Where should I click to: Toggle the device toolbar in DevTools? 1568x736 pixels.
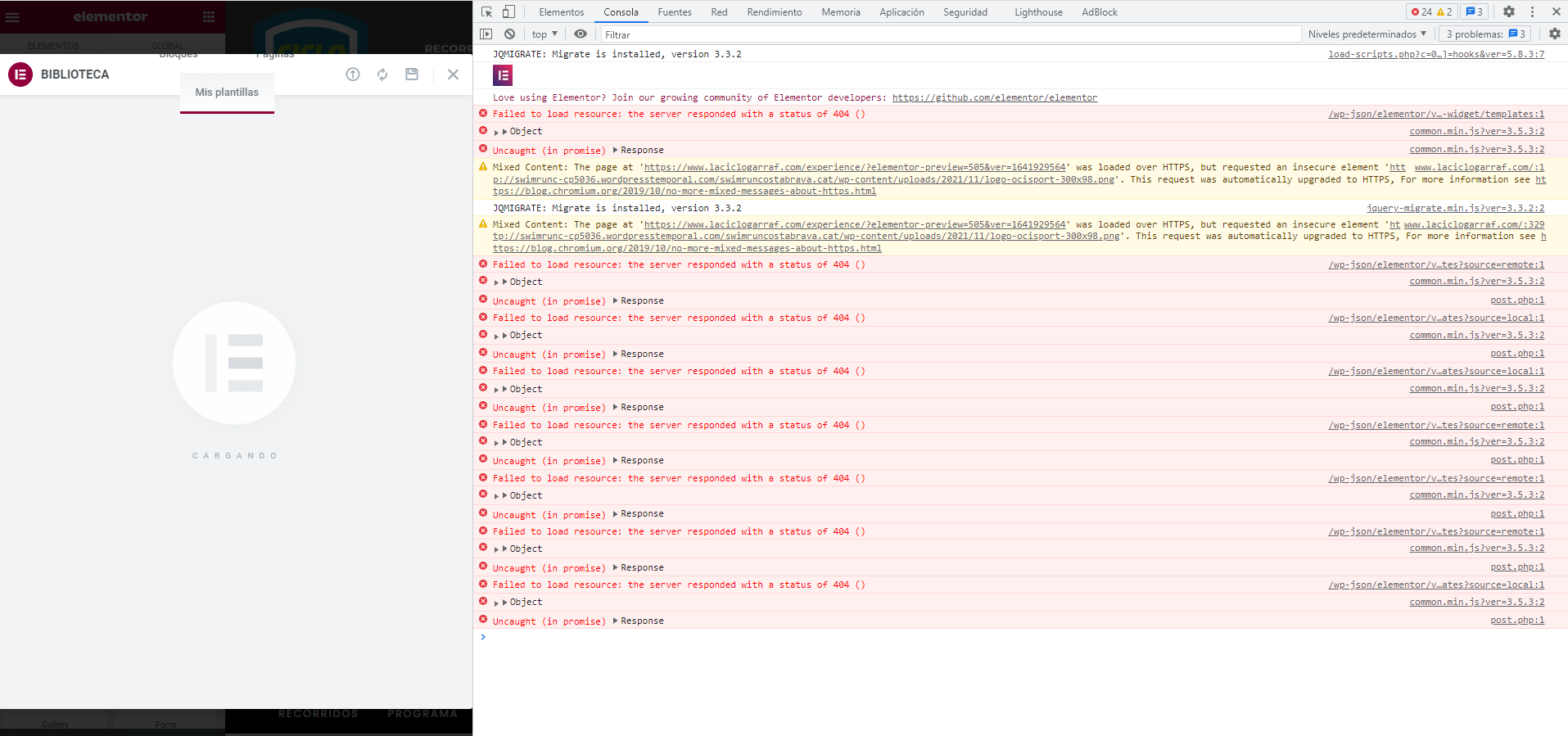pyautogui.click(x=508, y=11)
